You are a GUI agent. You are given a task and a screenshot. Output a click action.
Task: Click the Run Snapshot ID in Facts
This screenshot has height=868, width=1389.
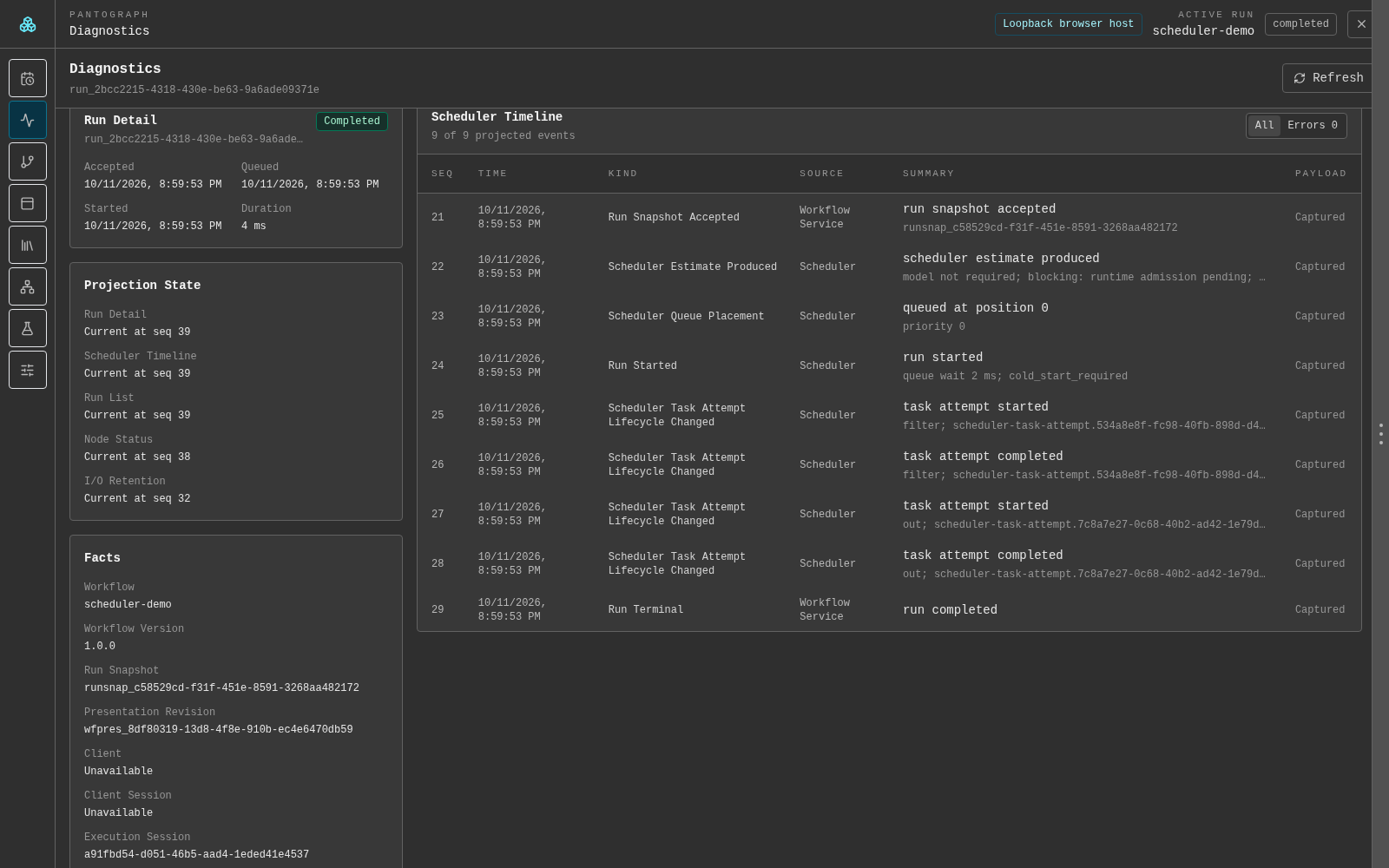(221, 688)
